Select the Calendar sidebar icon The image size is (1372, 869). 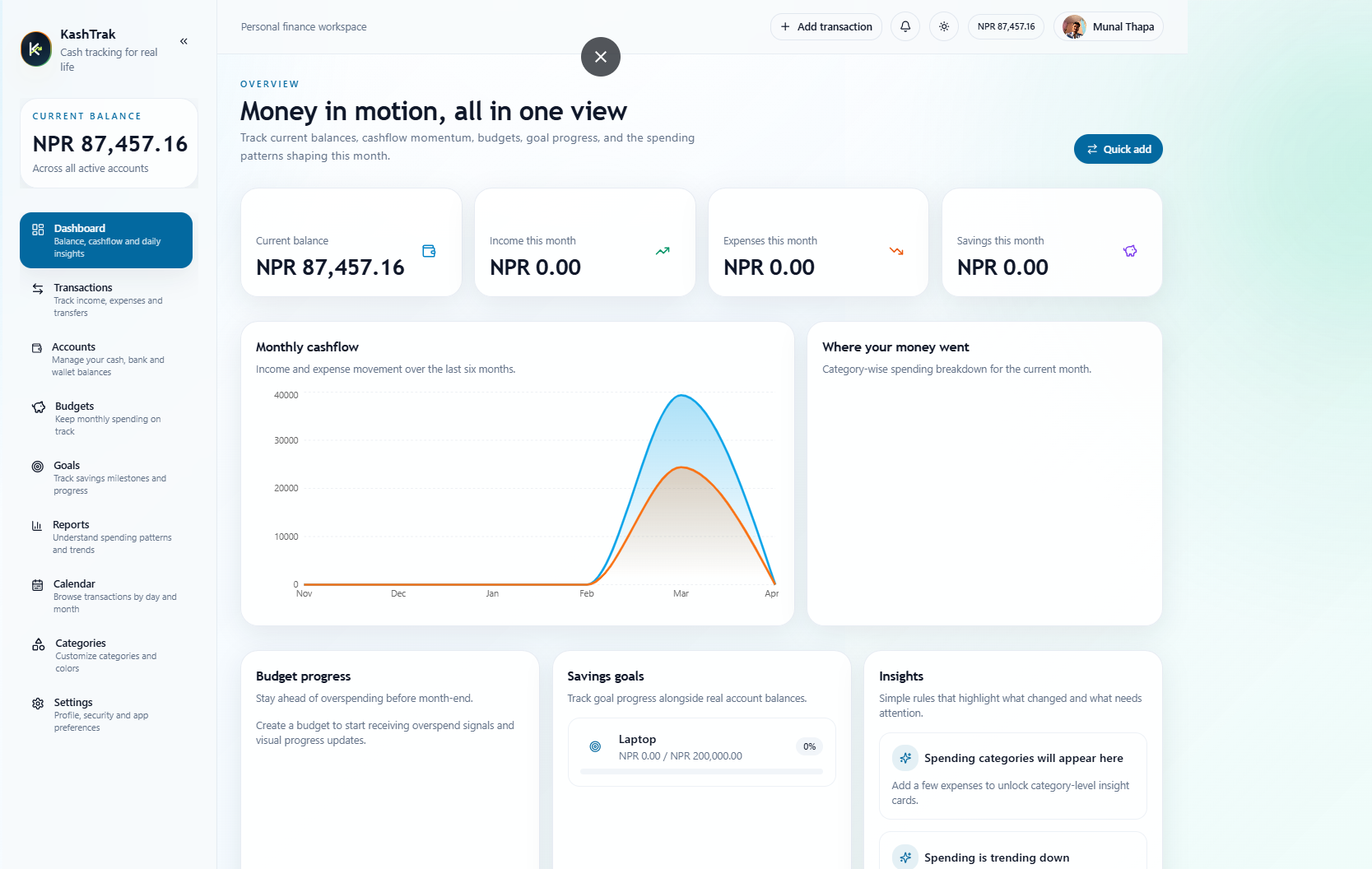coord(37,584)
